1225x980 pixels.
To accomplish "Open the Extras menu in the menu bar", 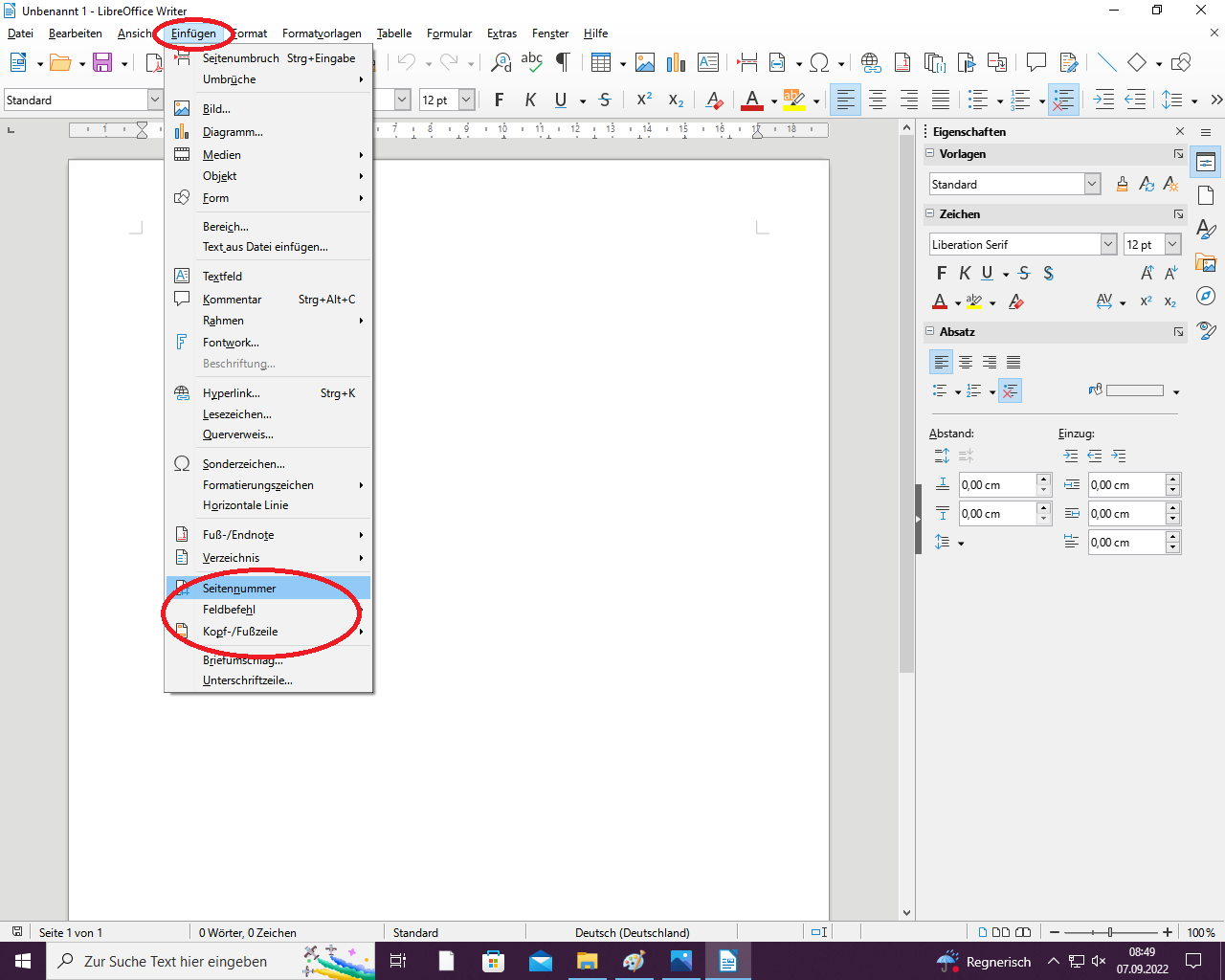I will click(x=501, y=33).
